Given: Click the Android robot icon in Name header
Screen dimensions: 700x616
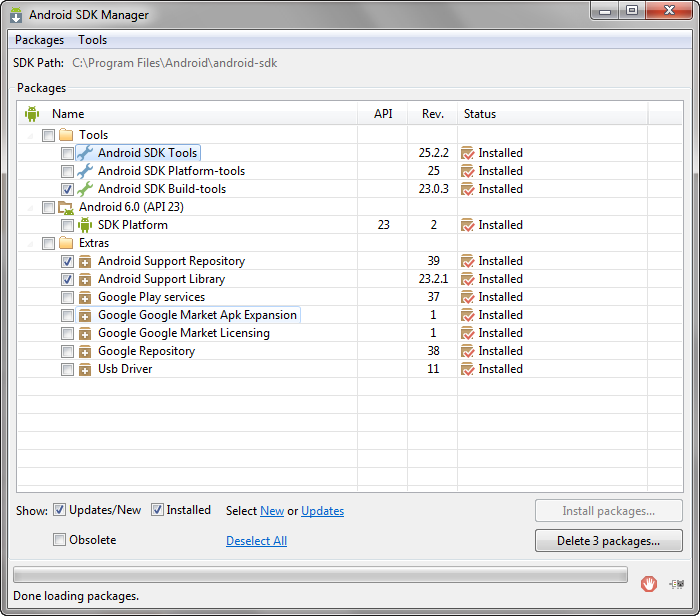Looking at the screenshot, I should (x=32, y=114).
